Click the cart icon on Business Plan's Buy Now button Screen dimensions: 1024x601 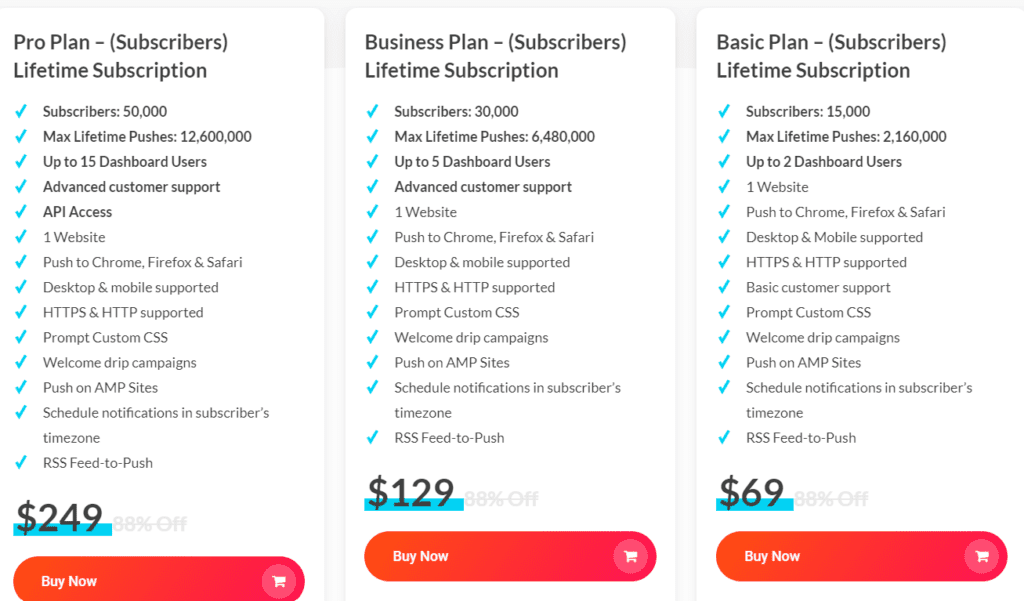[x=631, y=556]
